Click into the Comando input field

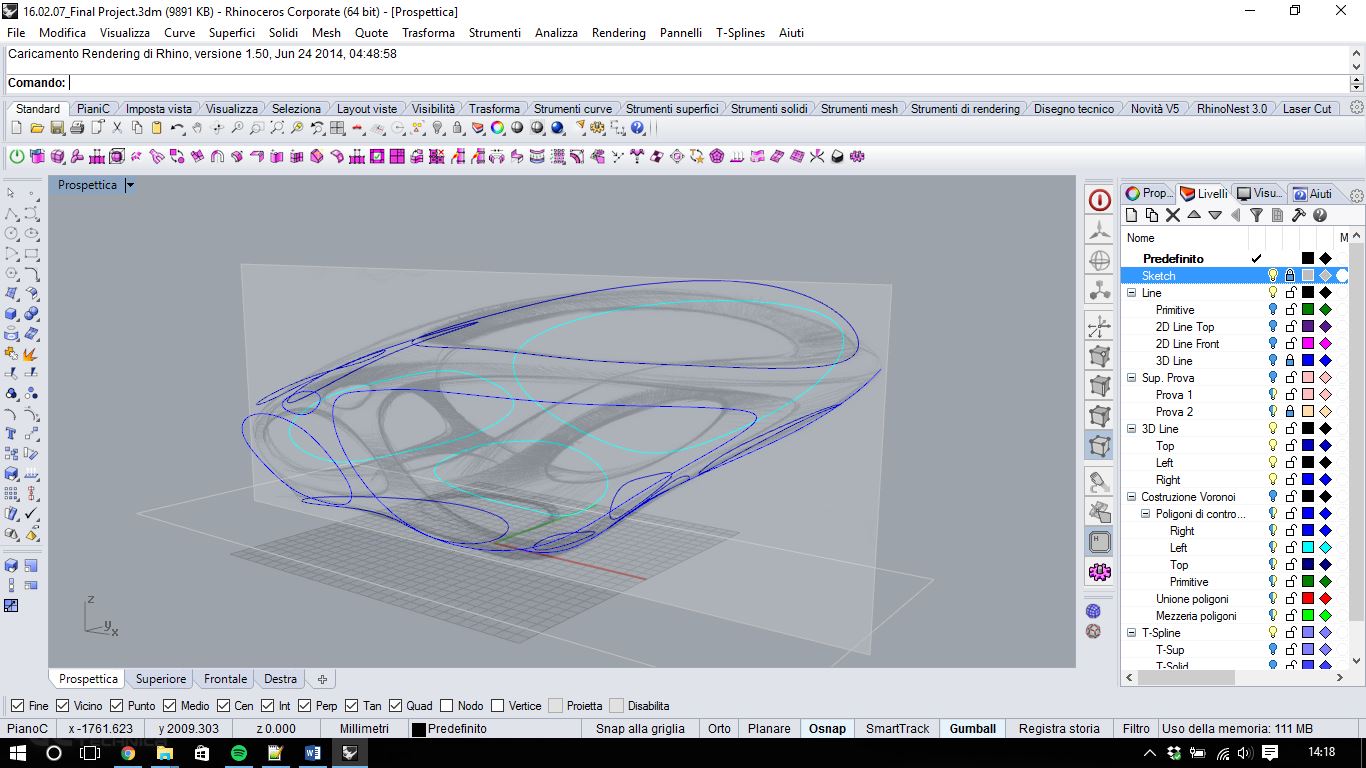coord(708,83)
